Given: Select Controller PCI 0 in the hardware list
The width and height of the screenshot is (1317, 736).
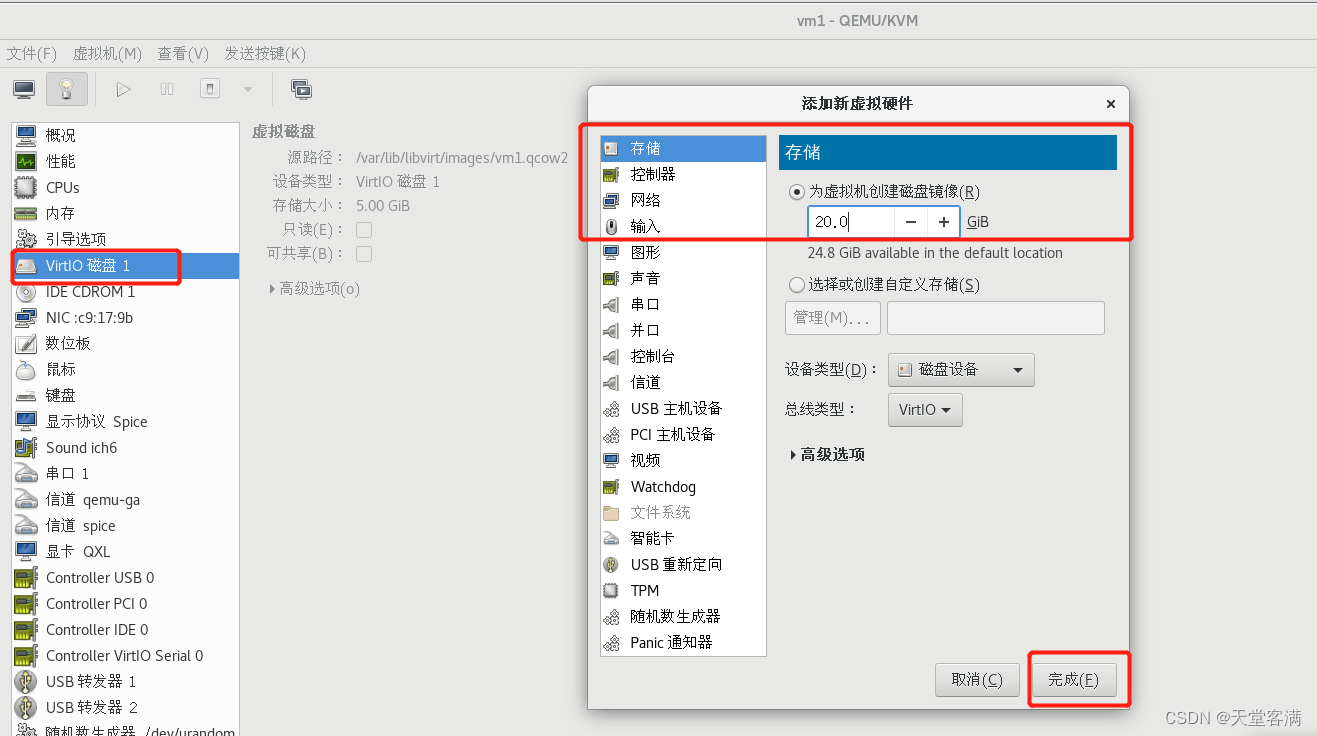Looking at the screenshot, I should 125,603.
